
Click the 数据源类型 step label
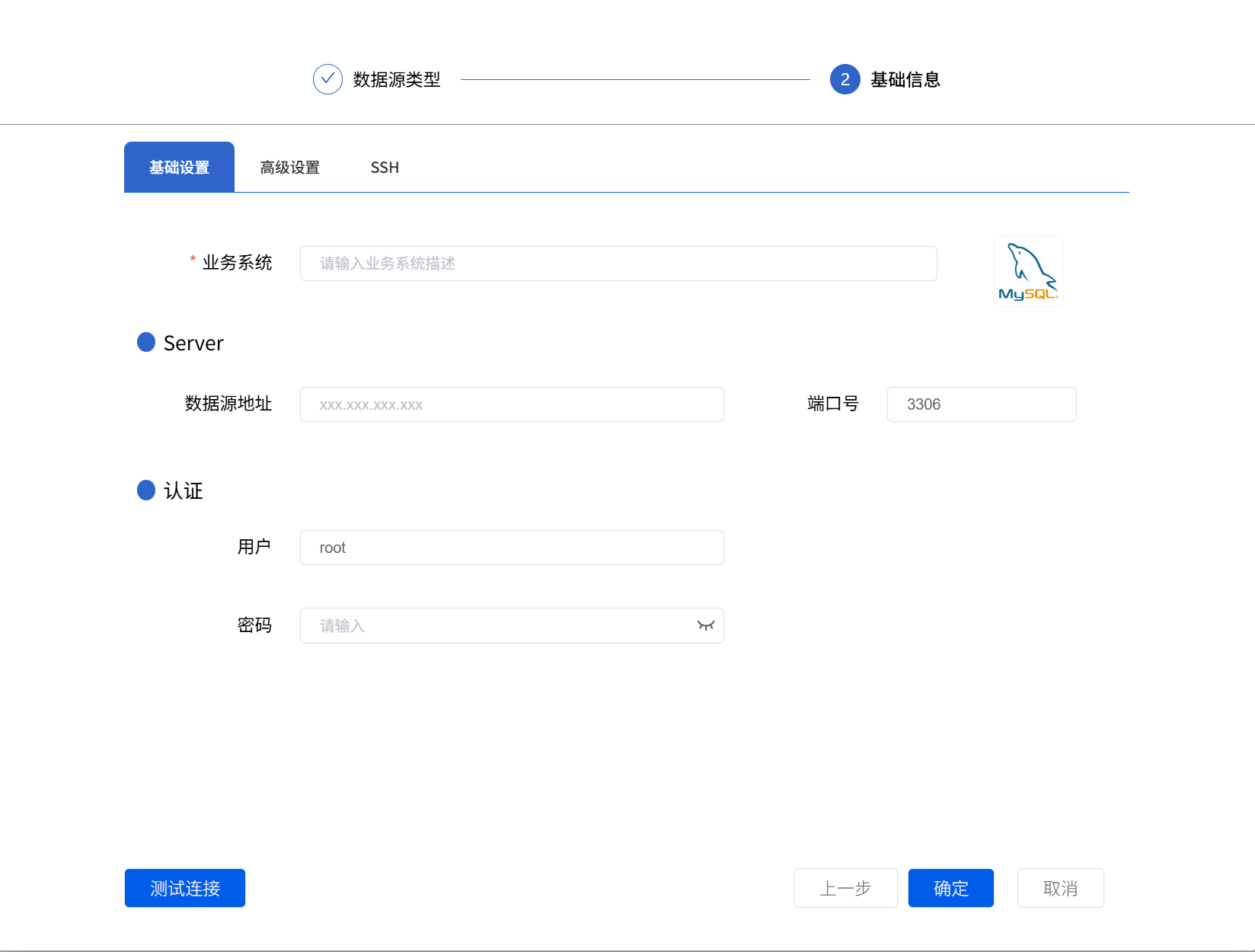397,79
